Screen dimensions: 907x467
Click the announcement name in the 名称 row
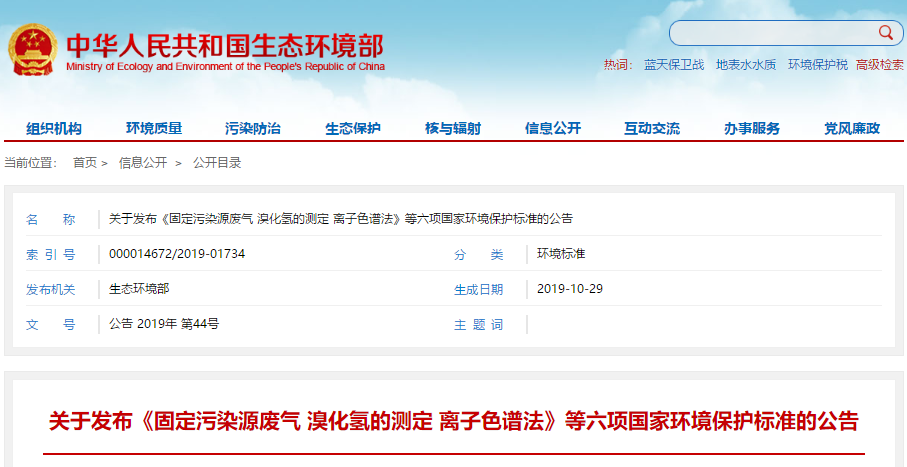point(341,219)
